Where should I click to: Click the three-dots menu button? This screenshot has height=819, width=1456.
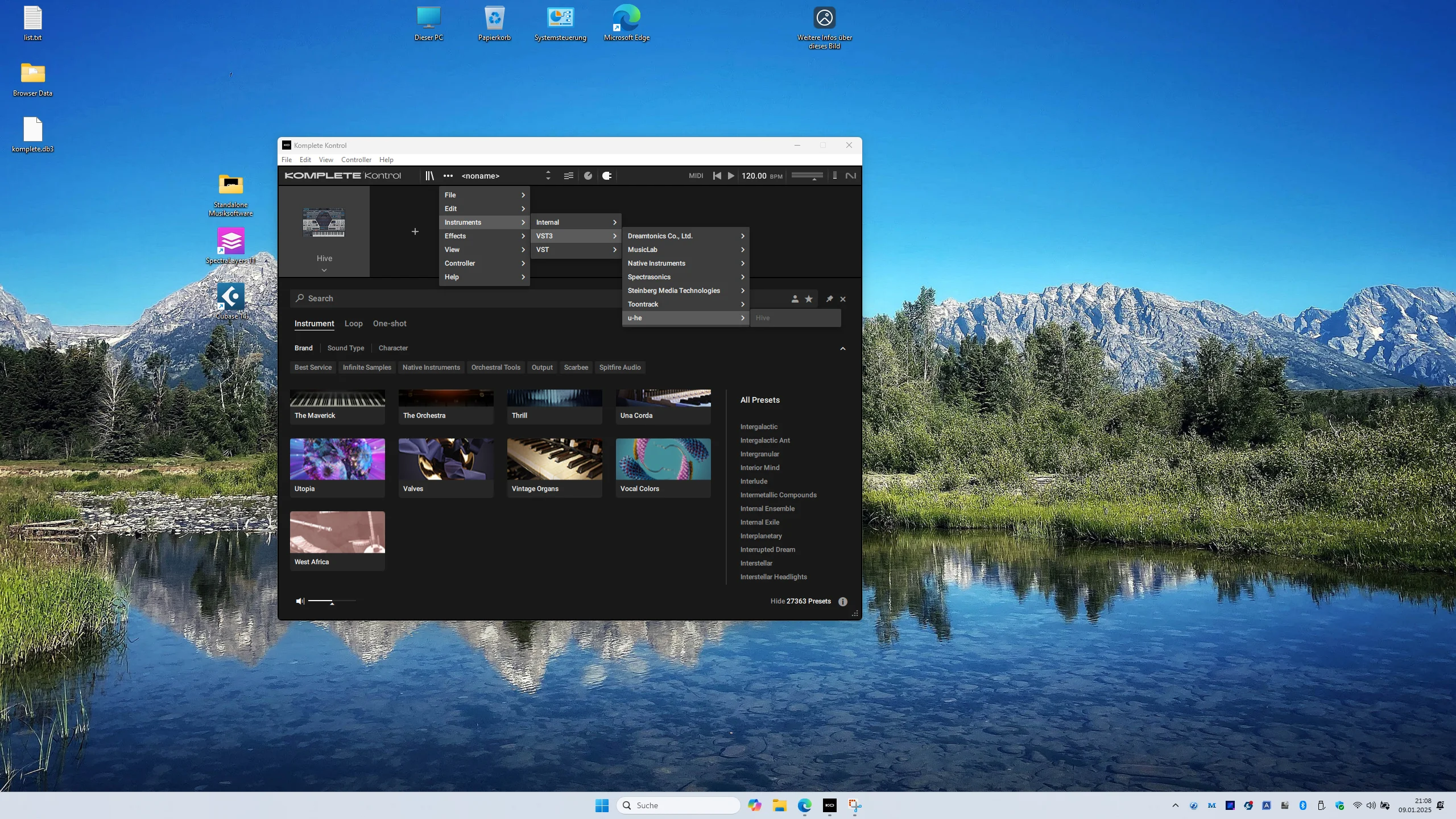pyautogui.click(x=448, y=176)
